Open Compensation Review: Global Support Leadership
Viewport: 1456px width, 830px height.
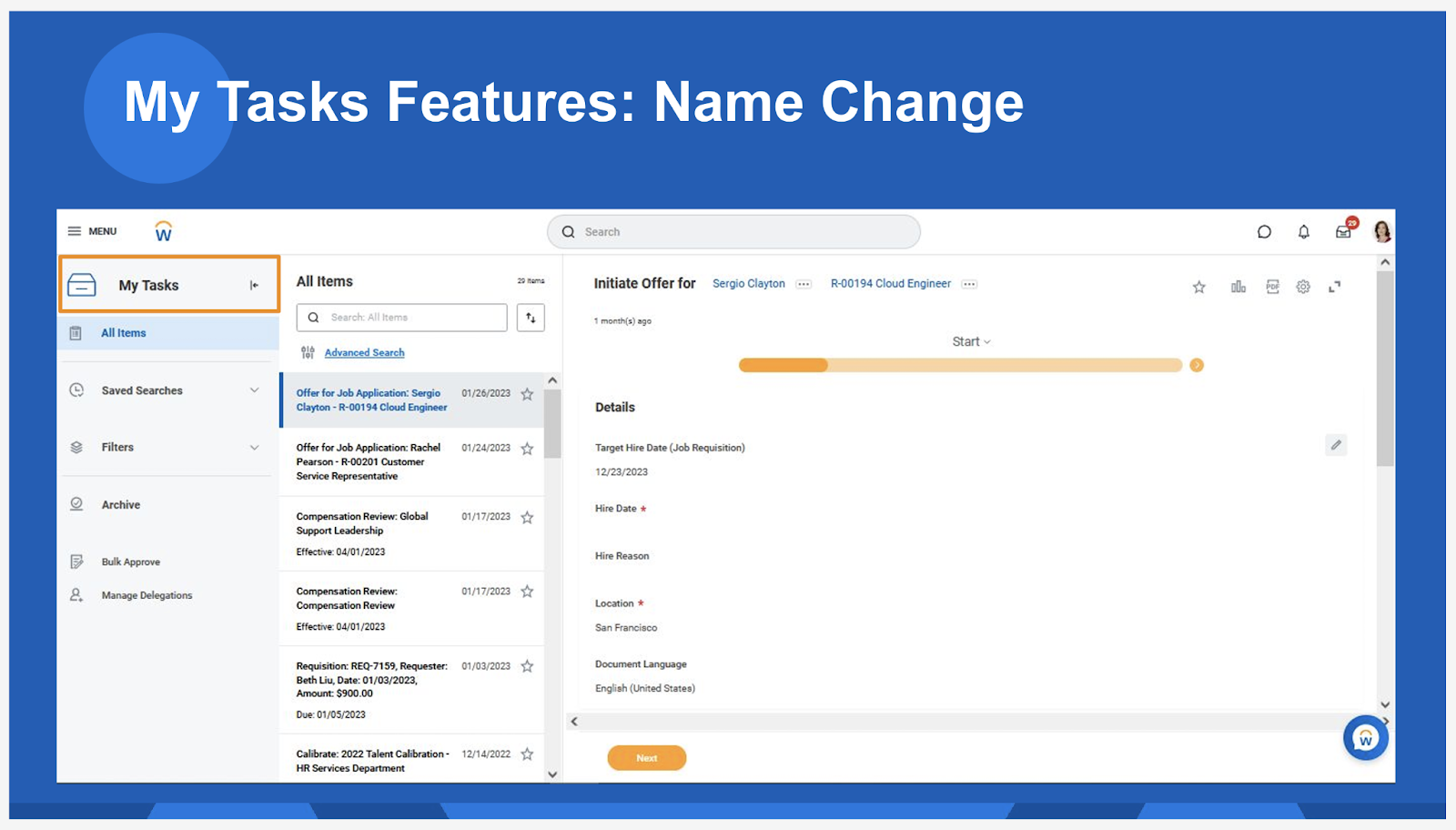[361, 523]
